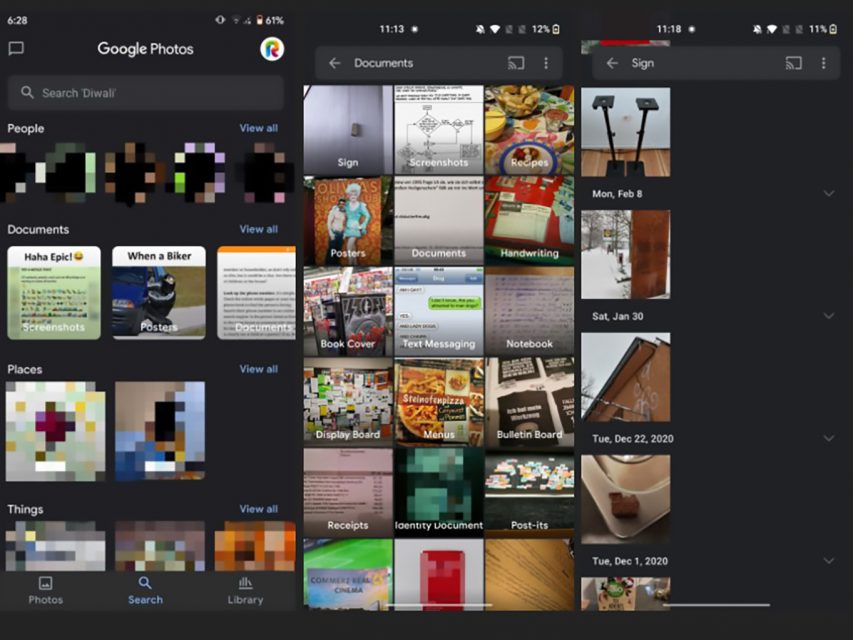
Task: Open three-dot menu in the Sign header
Action: (x=823, y=63)
